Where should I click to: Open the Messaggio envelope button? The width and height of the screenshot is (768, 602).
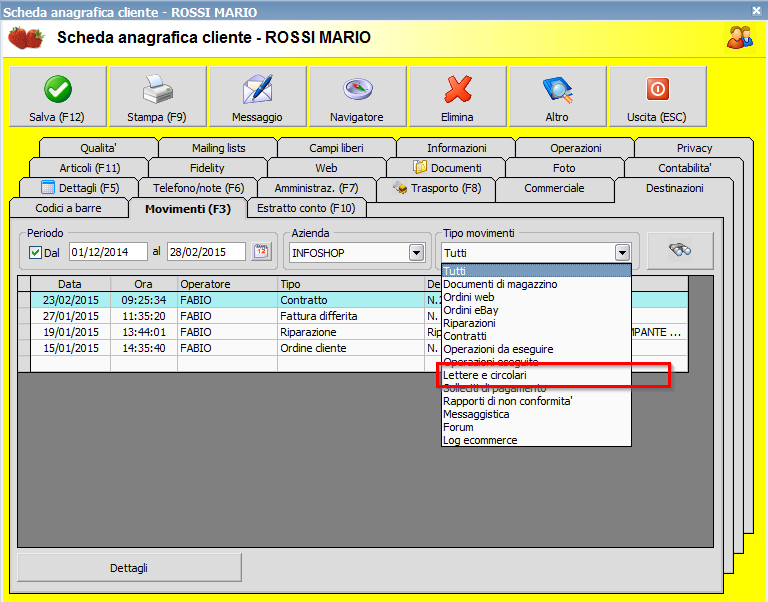click(258, 97)
